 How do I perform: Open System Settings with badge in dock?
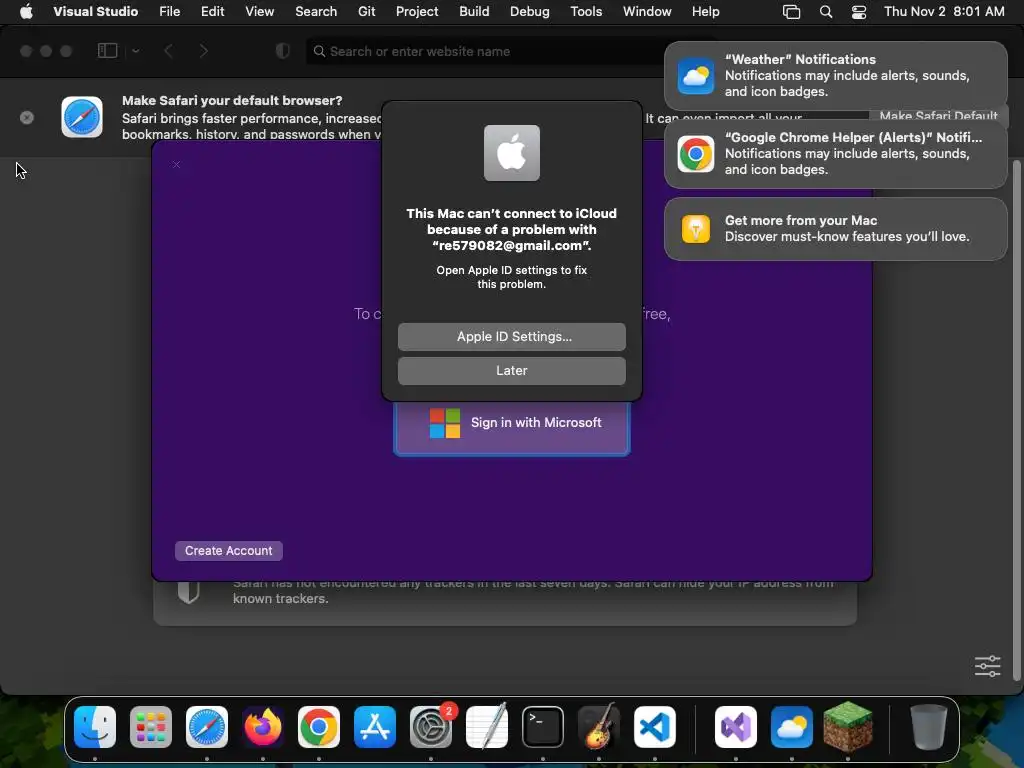pyautogui.click(x=431, y=726)
